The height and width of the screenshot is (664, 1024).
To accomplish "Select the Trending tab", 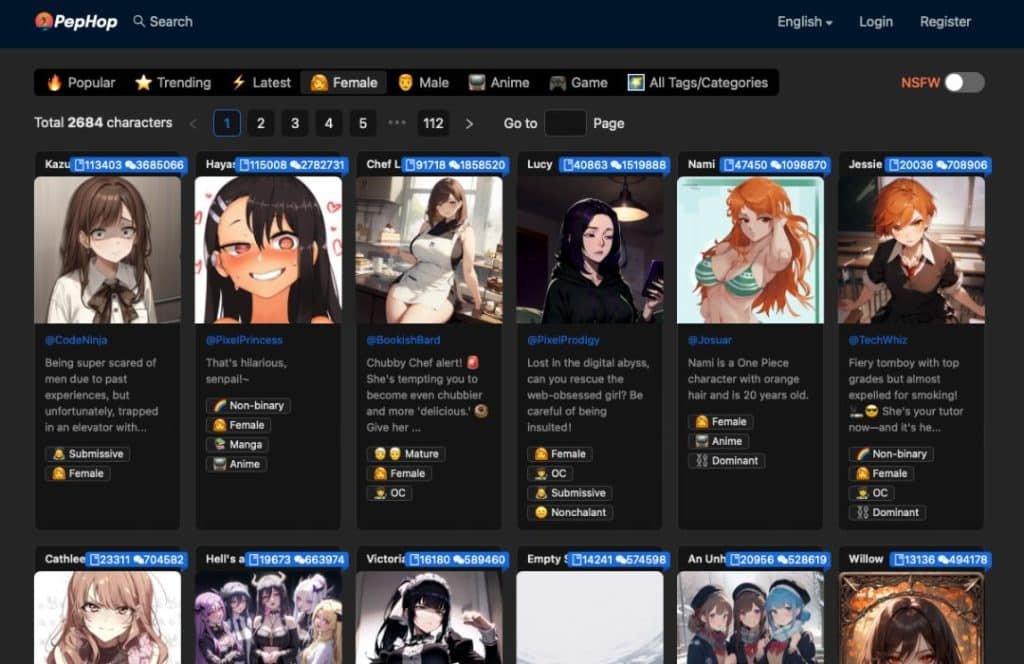I will [173, 83].
